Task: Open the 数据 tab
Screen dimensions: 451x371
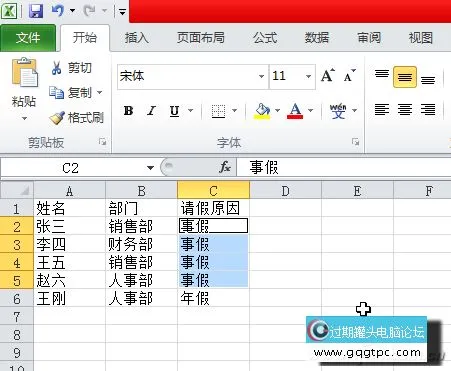Action: [317, 38]
